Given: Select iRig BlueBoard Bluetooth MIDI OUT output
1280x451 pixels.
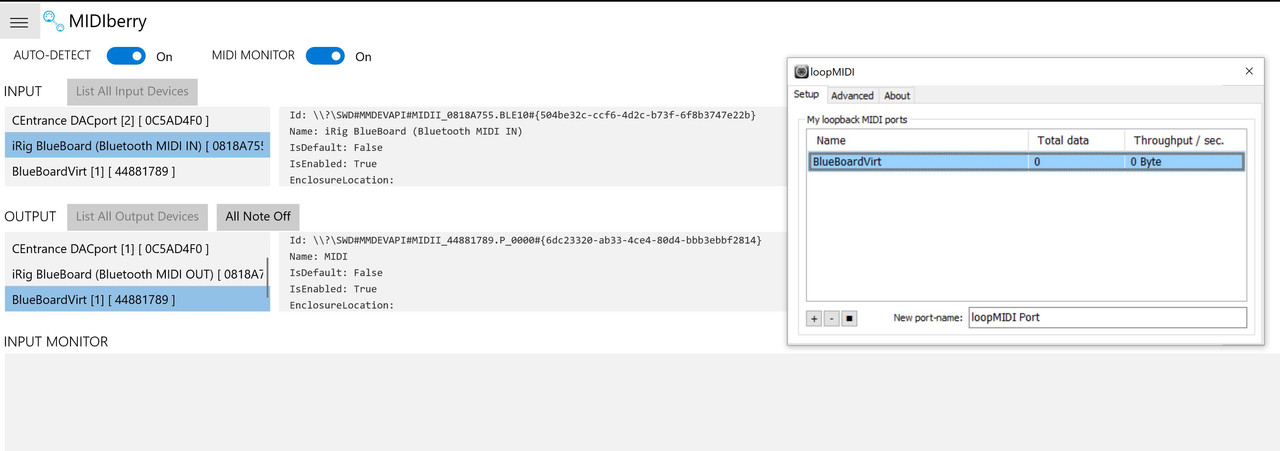Looking at the screenshot, I should tap(135, 274).
